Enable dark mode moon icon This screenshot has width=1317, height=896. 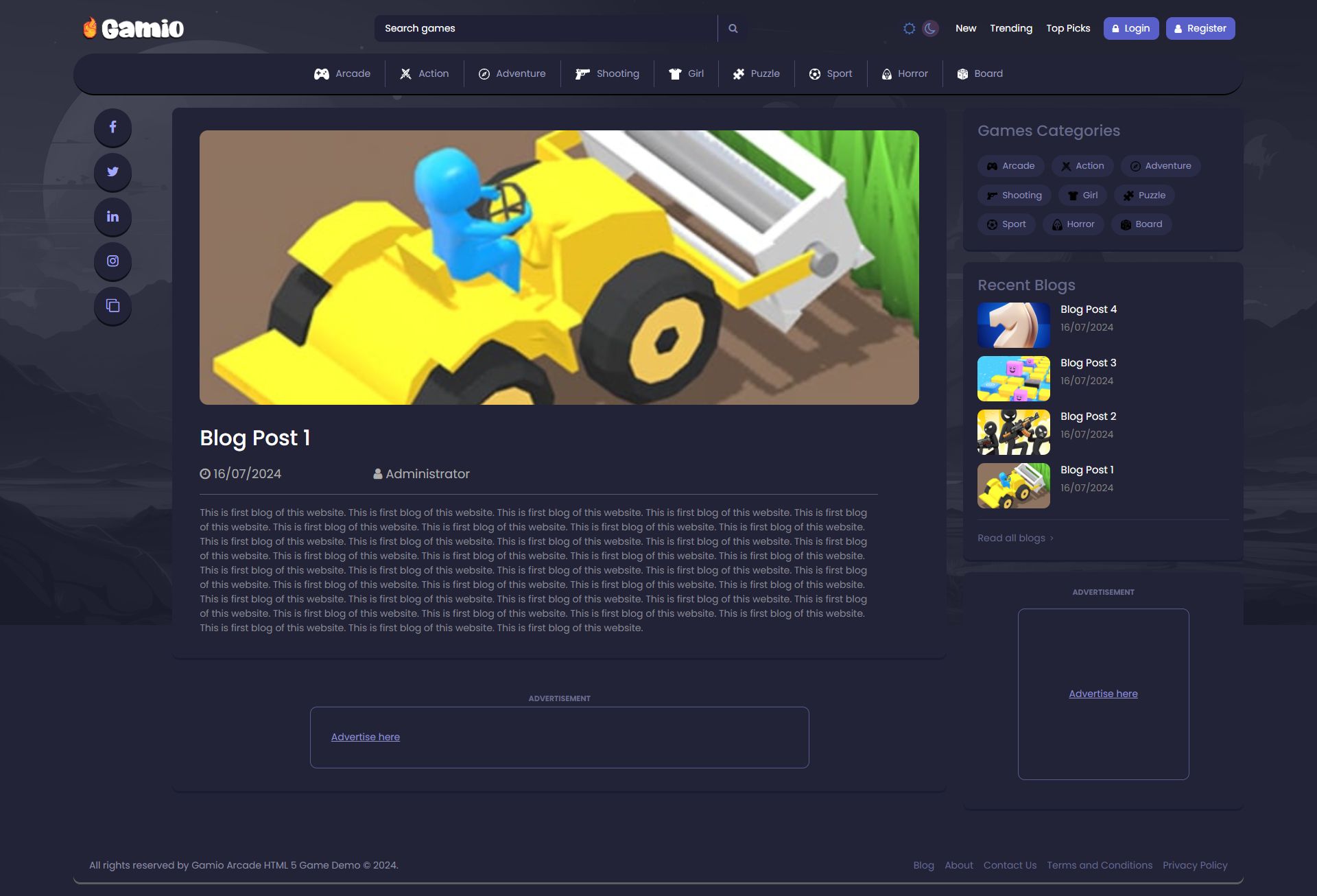point(930,28)
